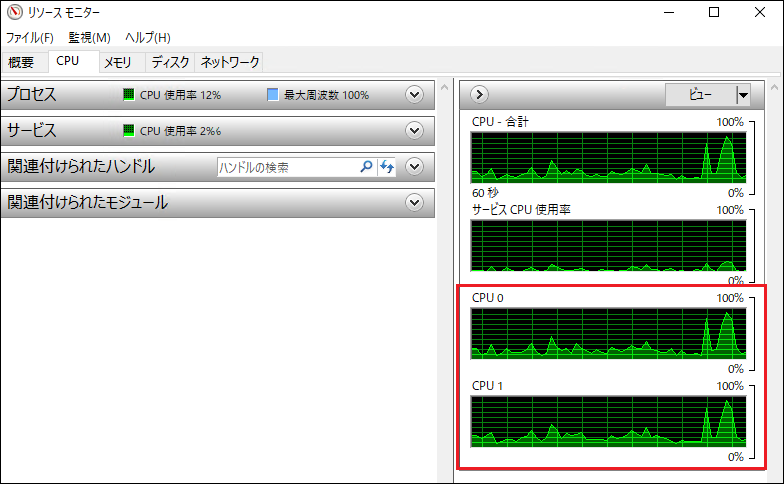
Task: Collapse the graph pane with the arrow button
Action: click(x=479, y=94)
